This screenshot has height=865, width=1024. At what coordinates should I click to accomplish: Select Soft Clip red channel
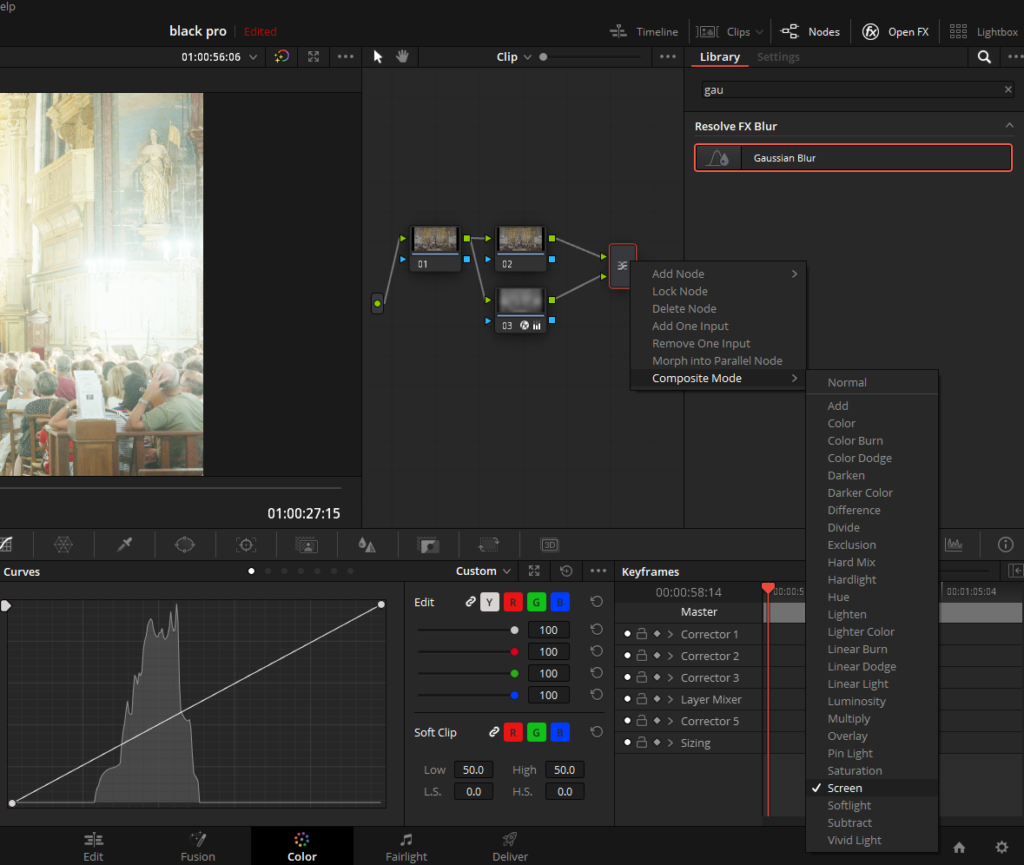coord(513,732)
